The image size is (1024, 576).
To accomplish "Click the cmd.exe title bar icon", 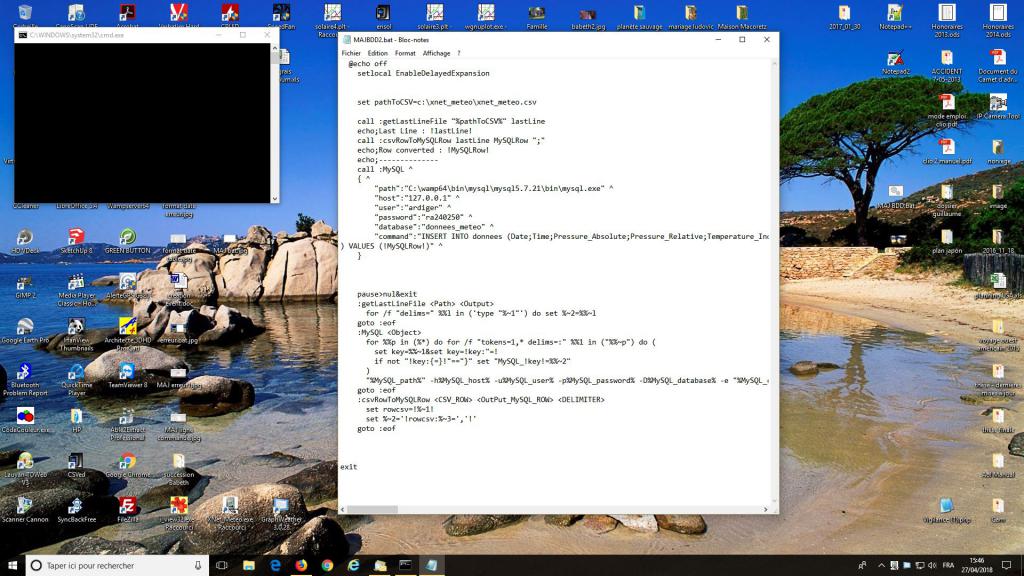I will (x=23, y=35).
